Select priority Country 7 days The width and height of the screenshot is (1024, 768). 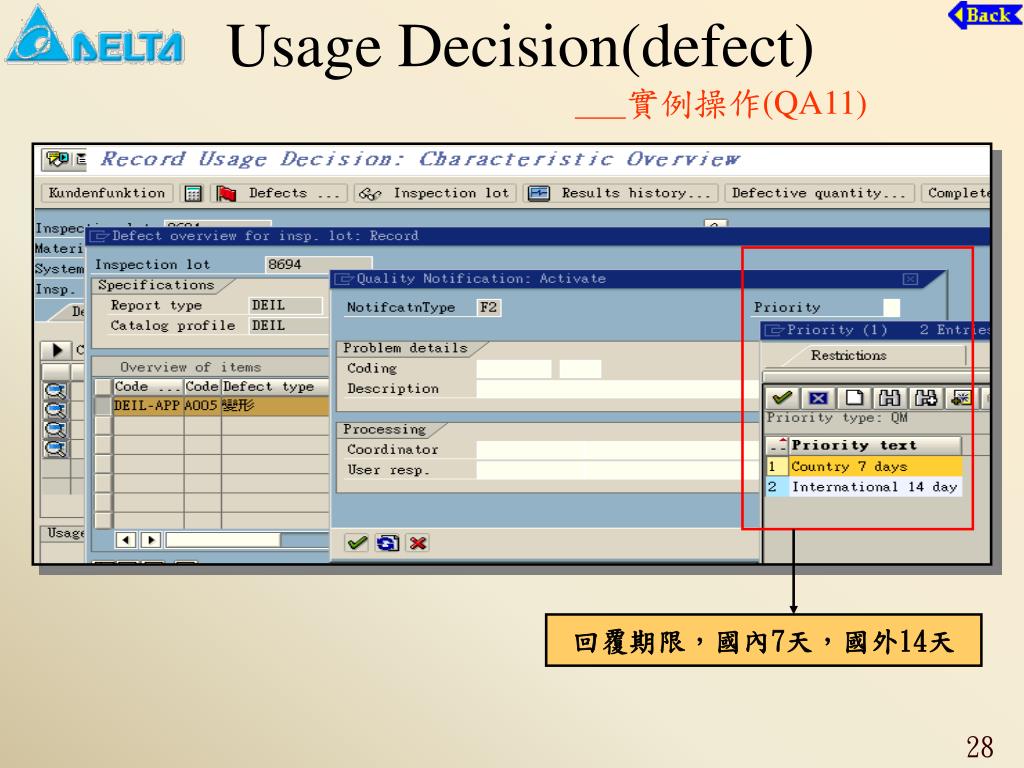864,466
